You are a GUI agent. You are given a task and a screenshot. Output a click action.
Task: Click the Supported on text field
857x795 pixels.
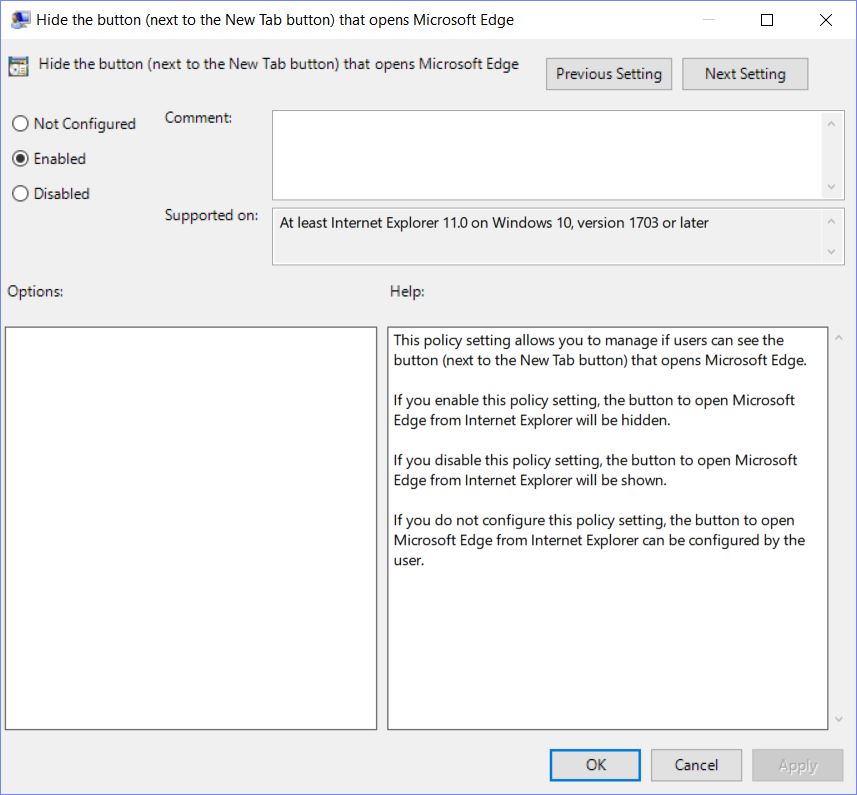click(547, 237)
